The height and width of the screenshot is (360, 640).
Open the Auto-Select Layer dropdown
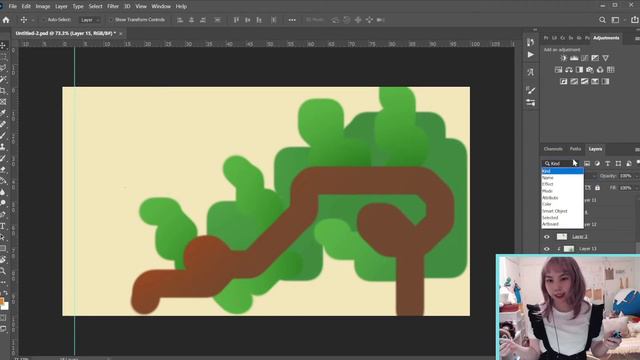(x=90, y=20)
